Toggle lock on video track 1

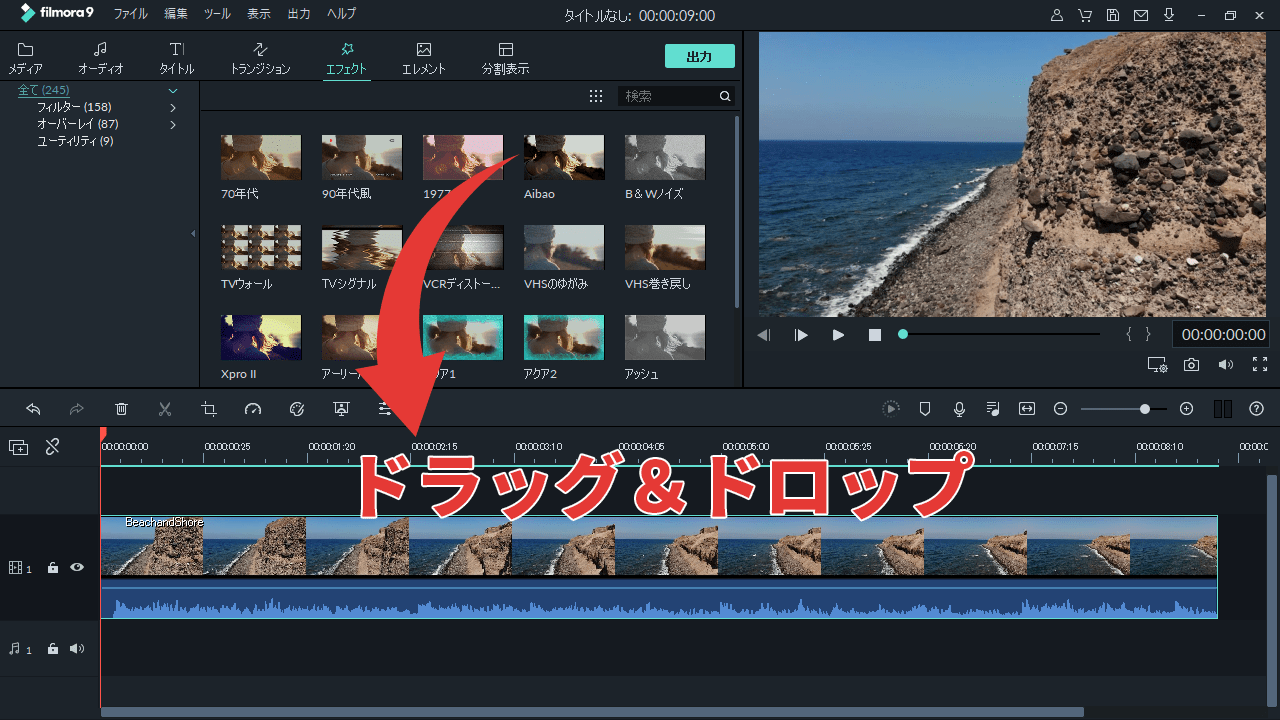[53, 568]
